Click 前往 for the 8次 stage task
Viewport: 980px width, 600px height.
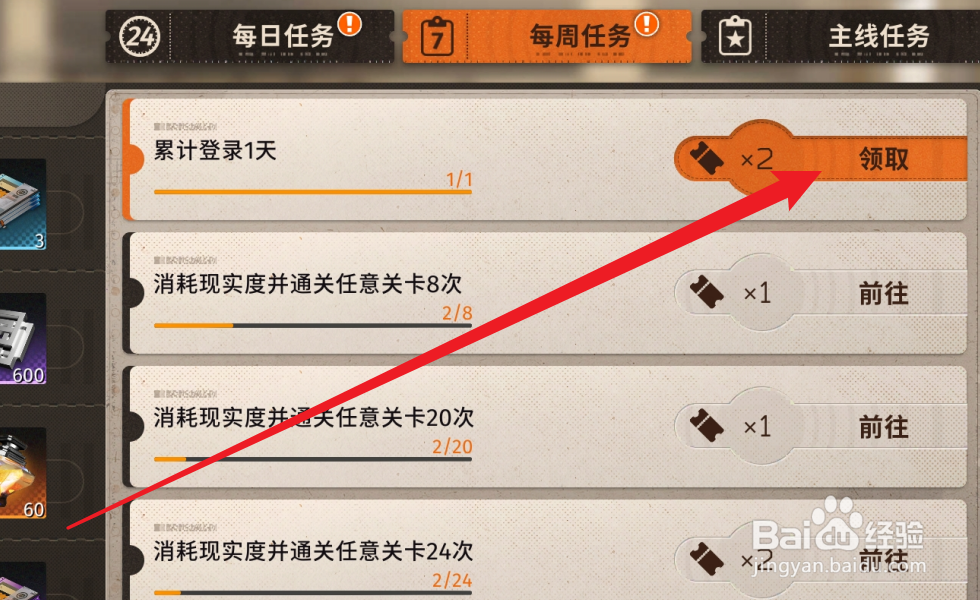coord(883,292)
